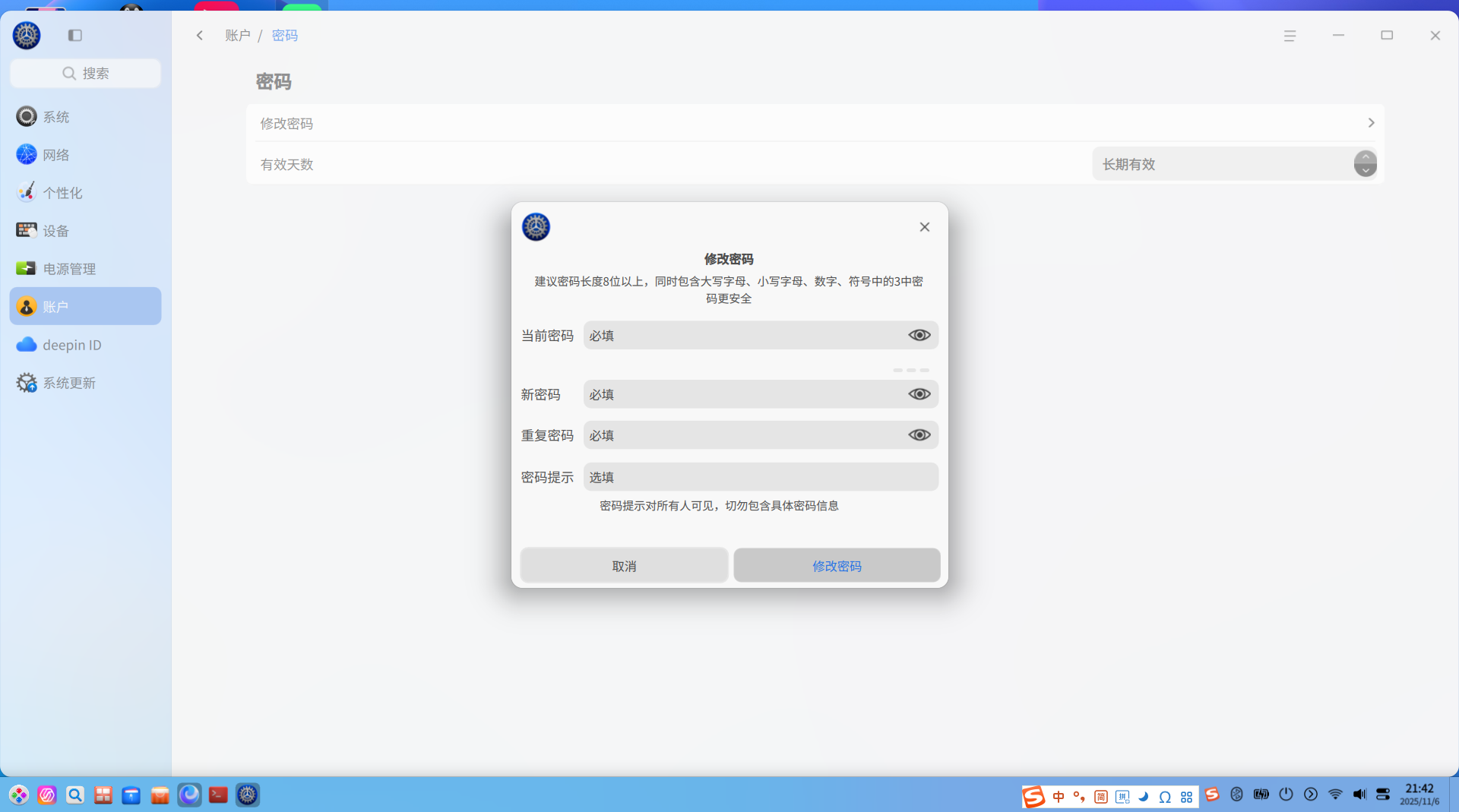This screenshot has width=1459, height=812.
Task: Click the 密码提示 input field
Action: pos(761,477)
